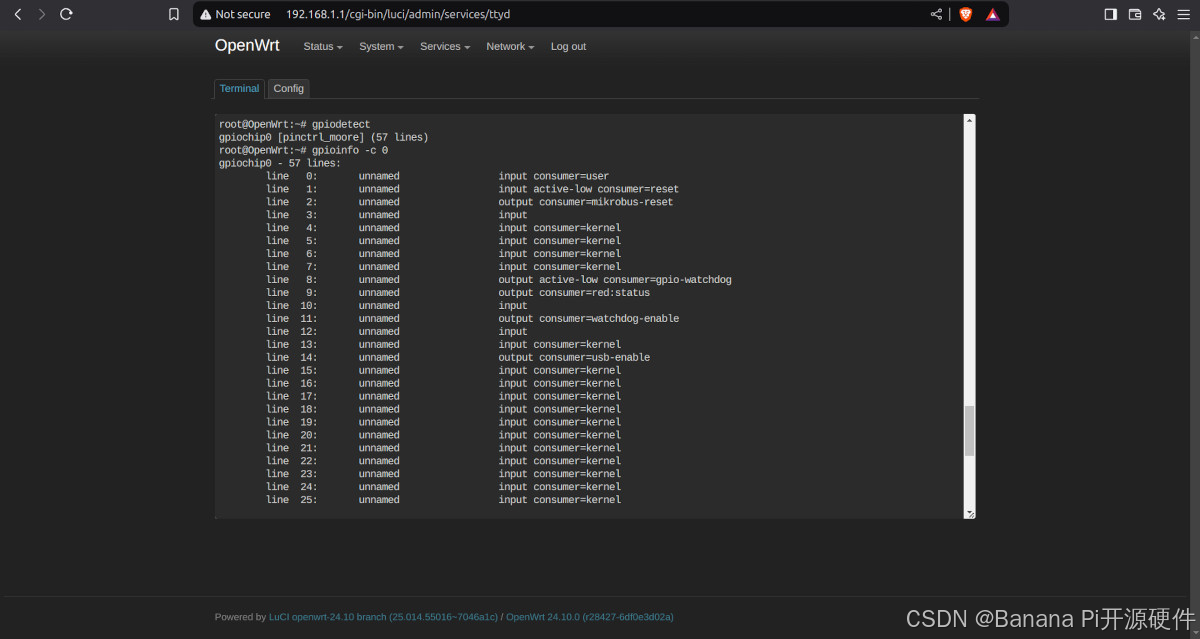Go forward with the browser forward arrow
The width and height of the screenshot is (1200, 639).
[x=41, y=14]
